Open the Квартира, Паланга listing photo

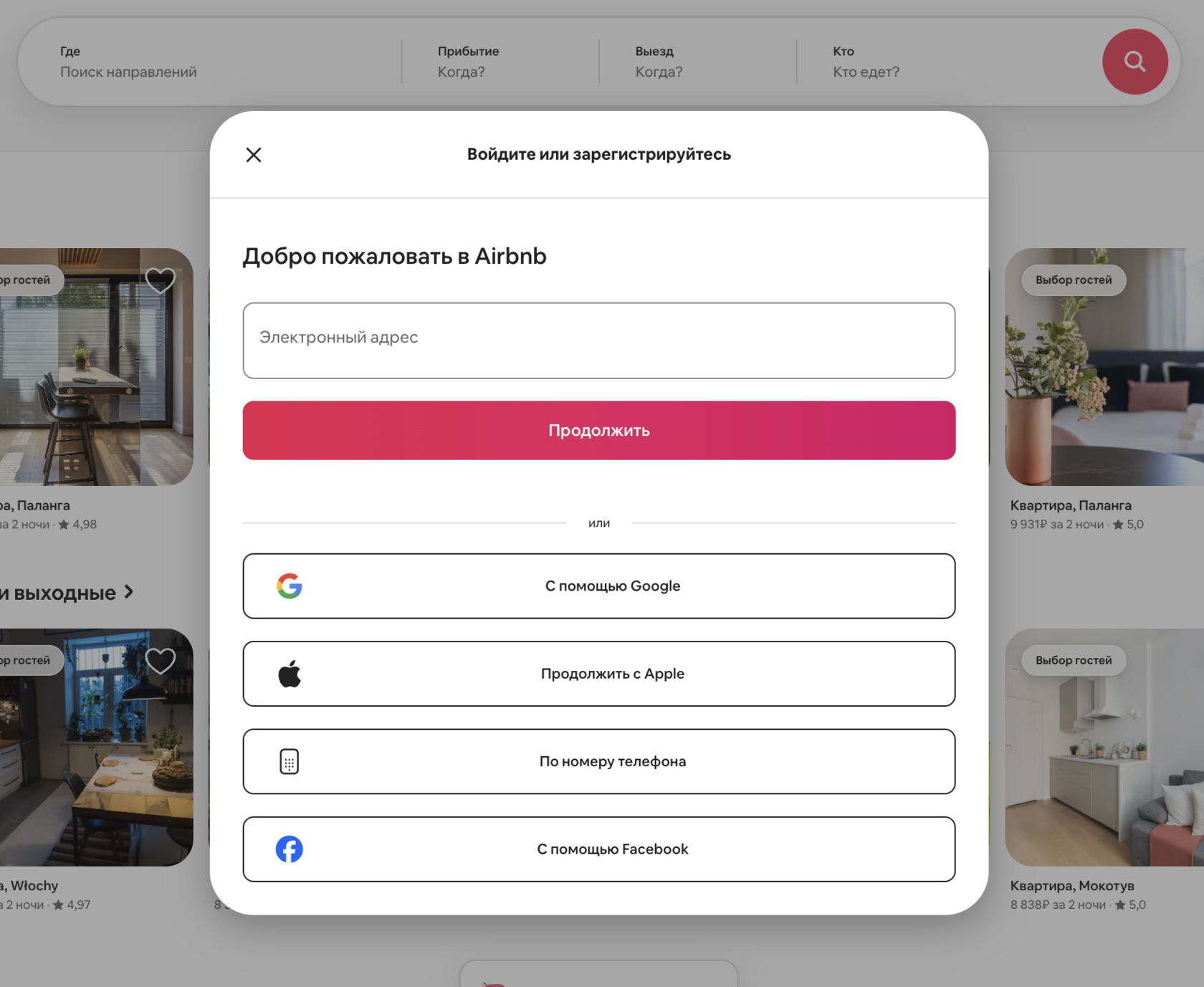(1104, 367)
